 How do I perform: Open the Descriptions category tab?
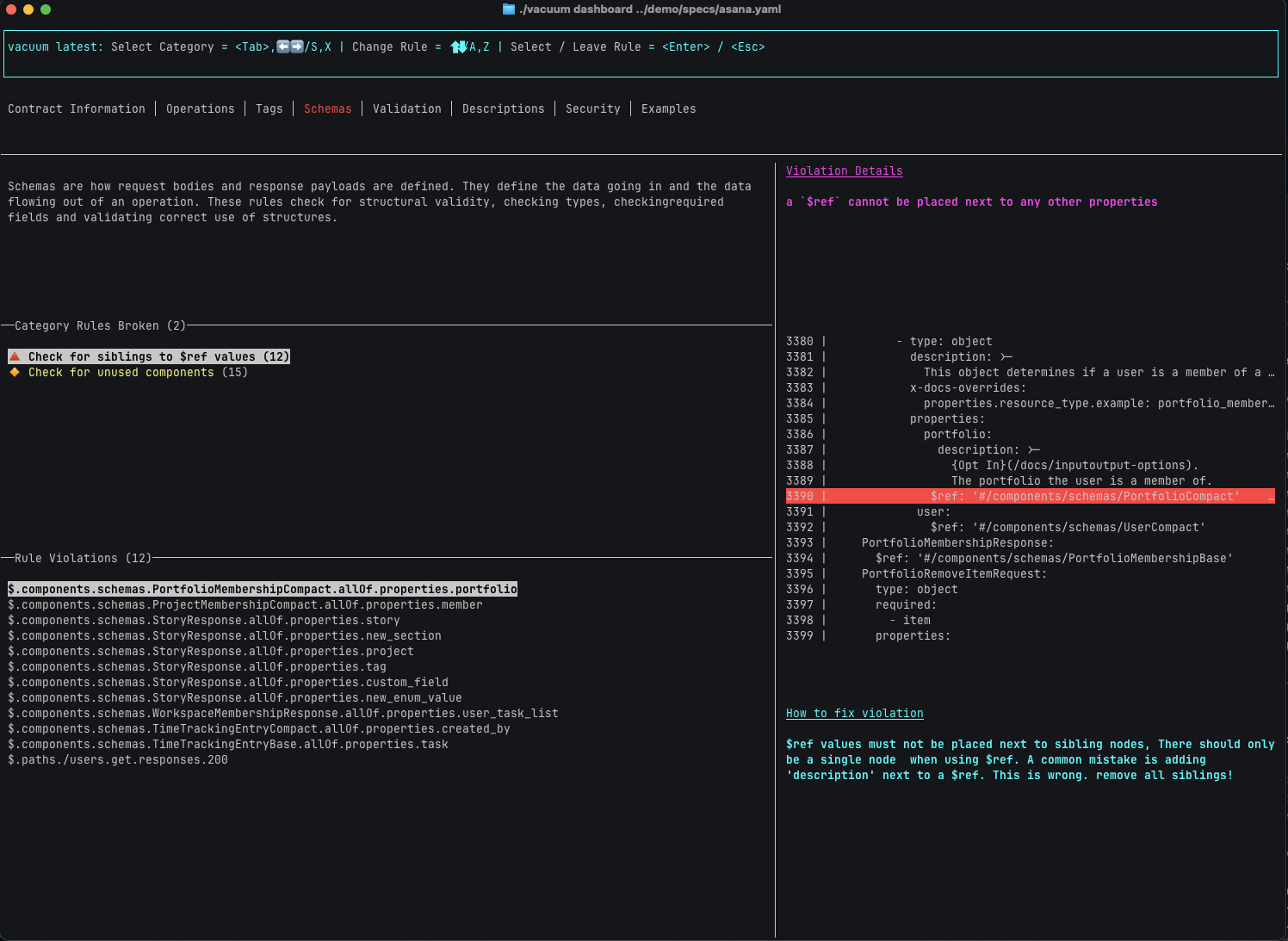tap(504, 108)
